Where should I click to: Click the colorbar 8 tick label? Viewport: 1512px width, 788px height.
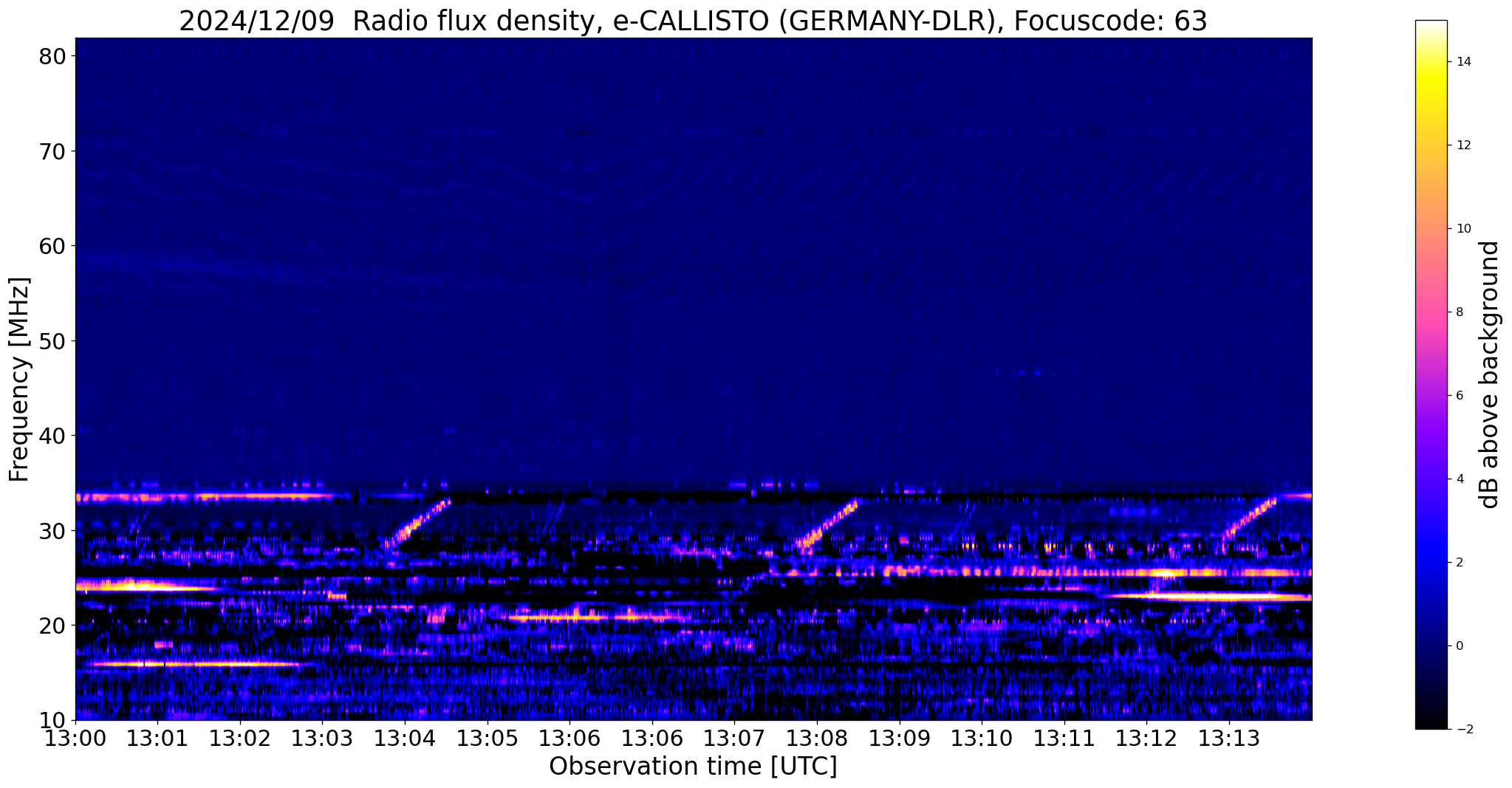(x=1459, y=312)
